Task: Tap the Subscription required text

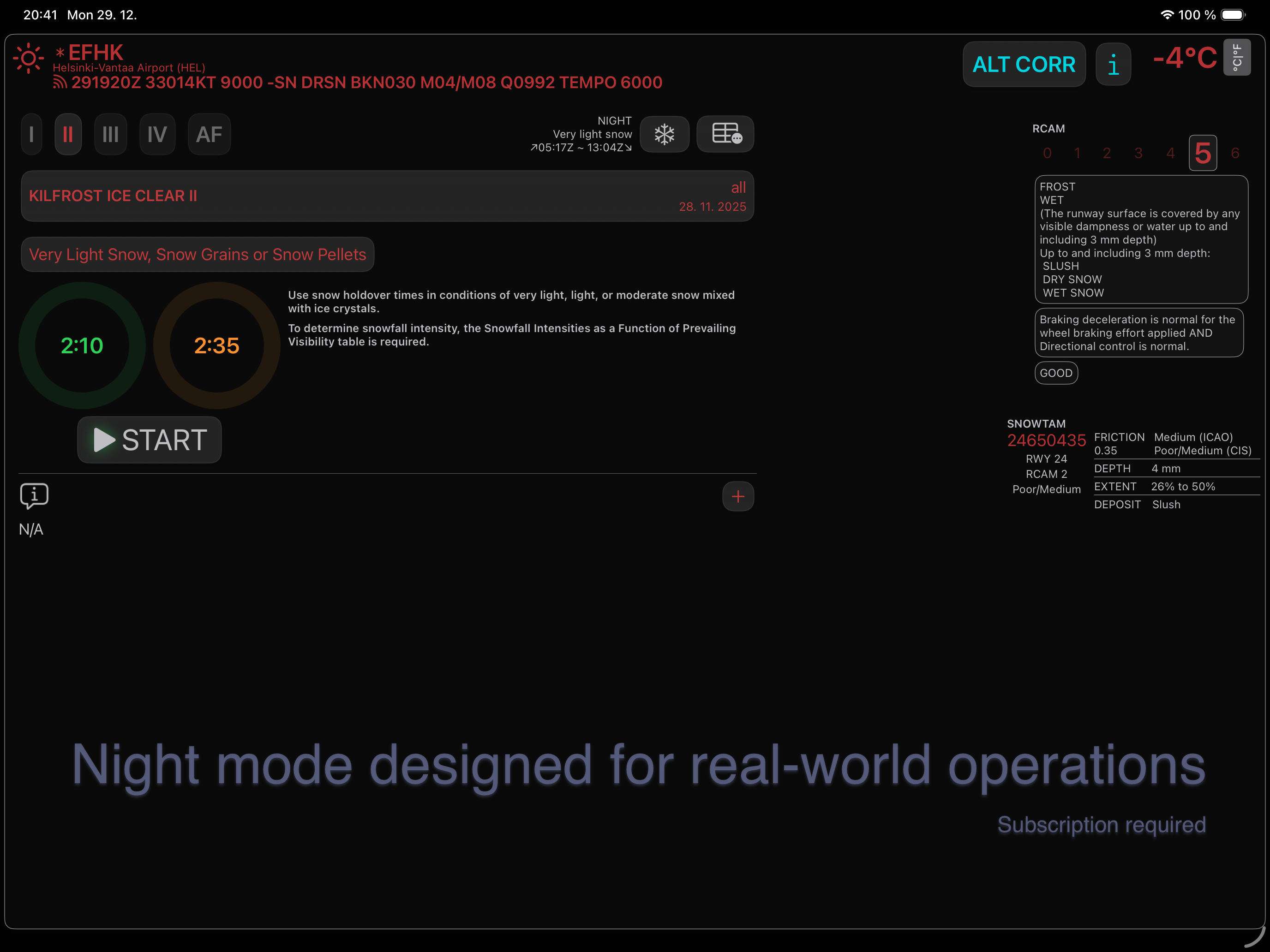Action: pos(1101,825)
